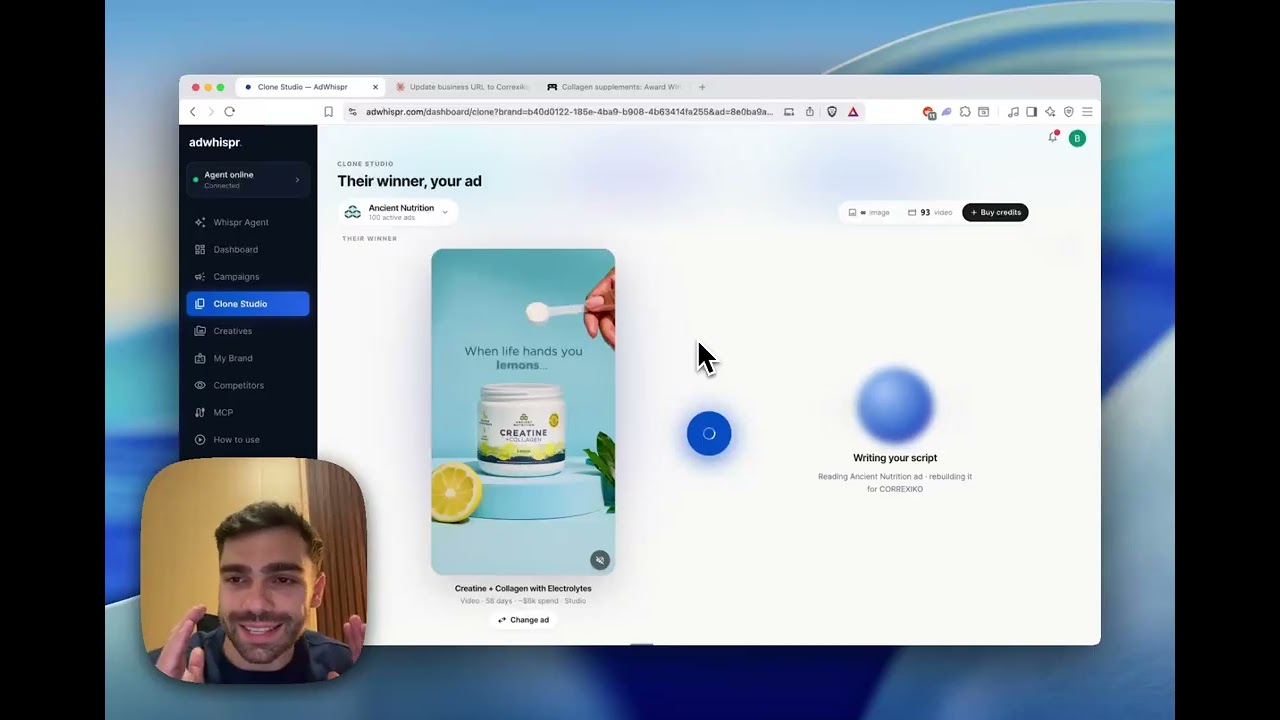Expand the Ancient Nutrition brand dropdown
Image resolution: width=1280 pixels, height=720 pixels.
[445, 212]
